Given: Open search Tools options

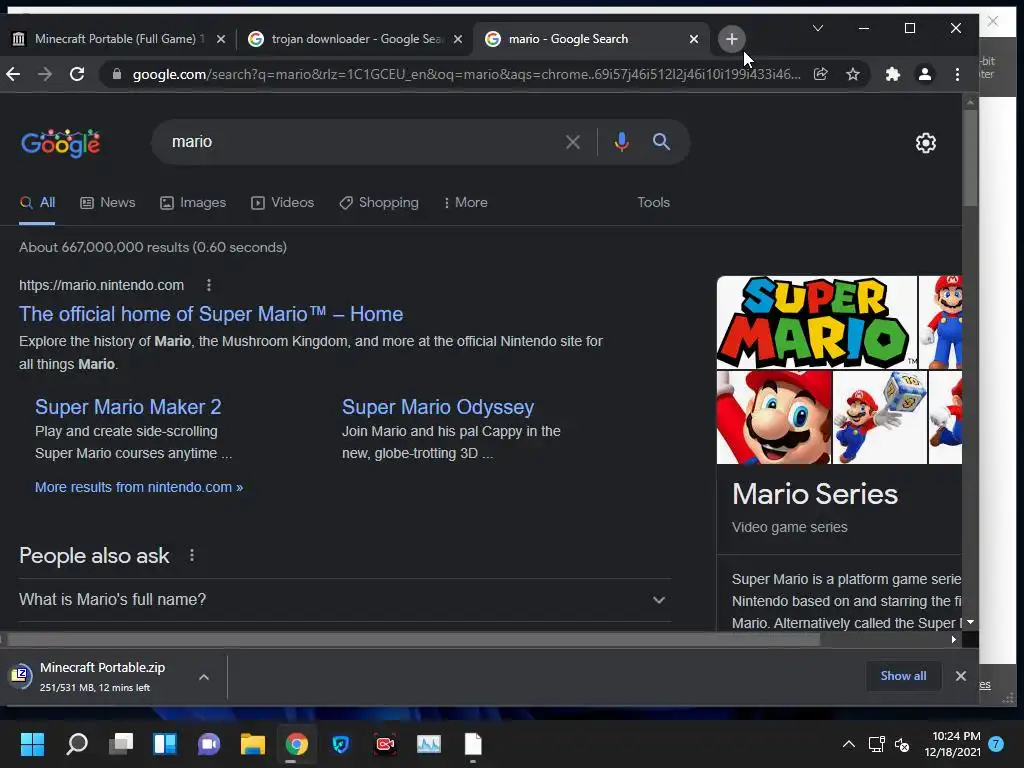Looking at the screenshot, I should point(654,202).
